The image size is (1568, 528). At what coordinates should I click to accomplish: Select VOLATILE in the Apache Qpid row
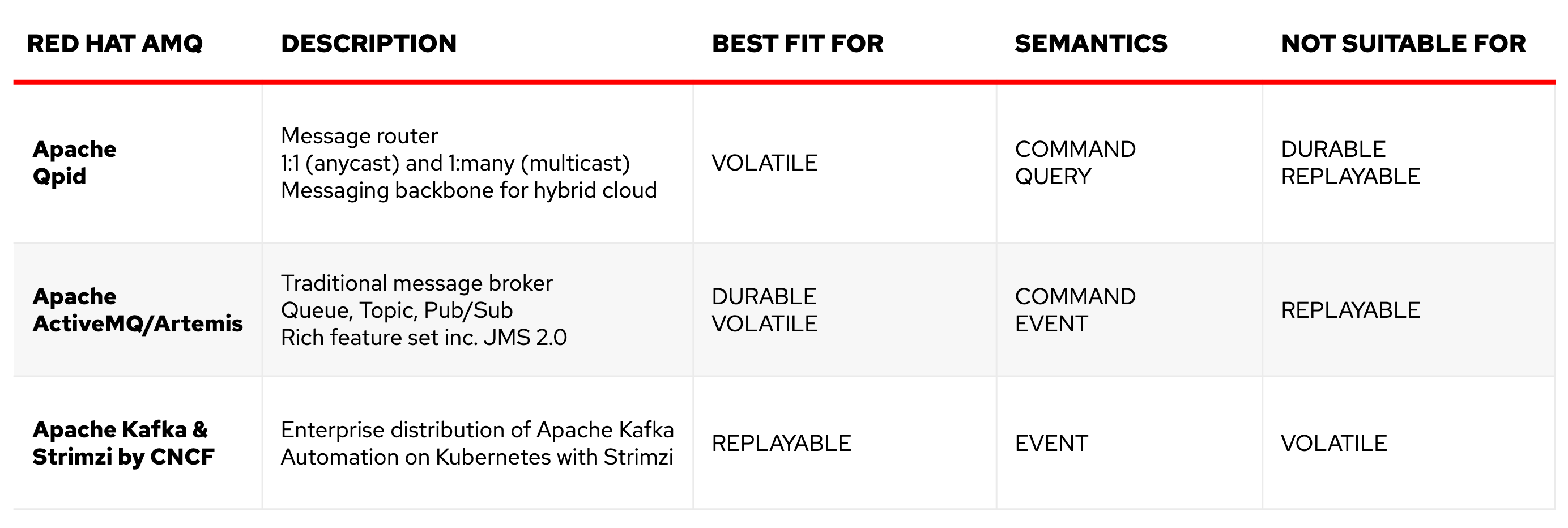pyautogui.click(x=765, y=163)
